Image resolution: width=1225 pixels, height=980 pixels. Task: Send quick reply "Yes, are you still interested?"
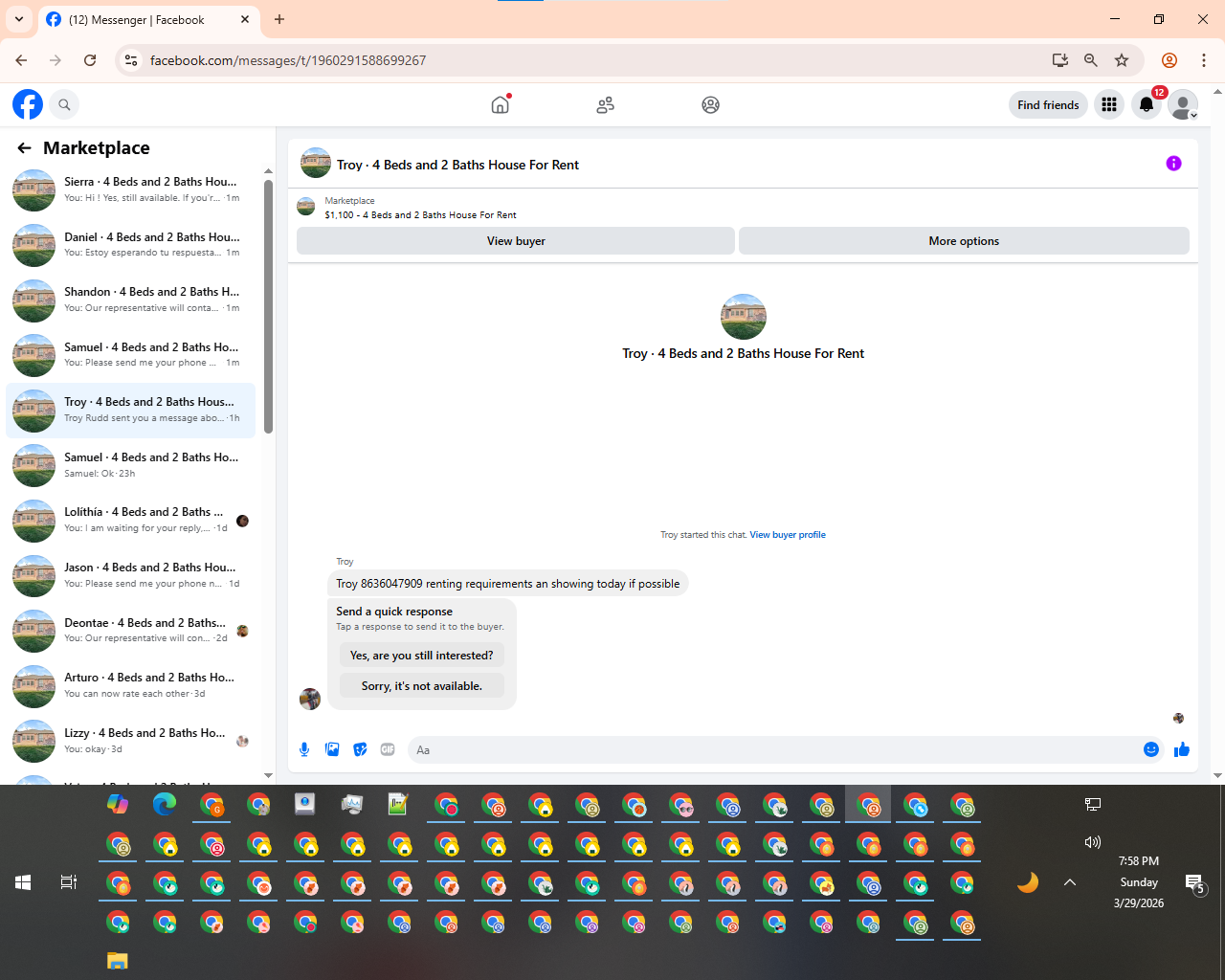coord(422,656)
